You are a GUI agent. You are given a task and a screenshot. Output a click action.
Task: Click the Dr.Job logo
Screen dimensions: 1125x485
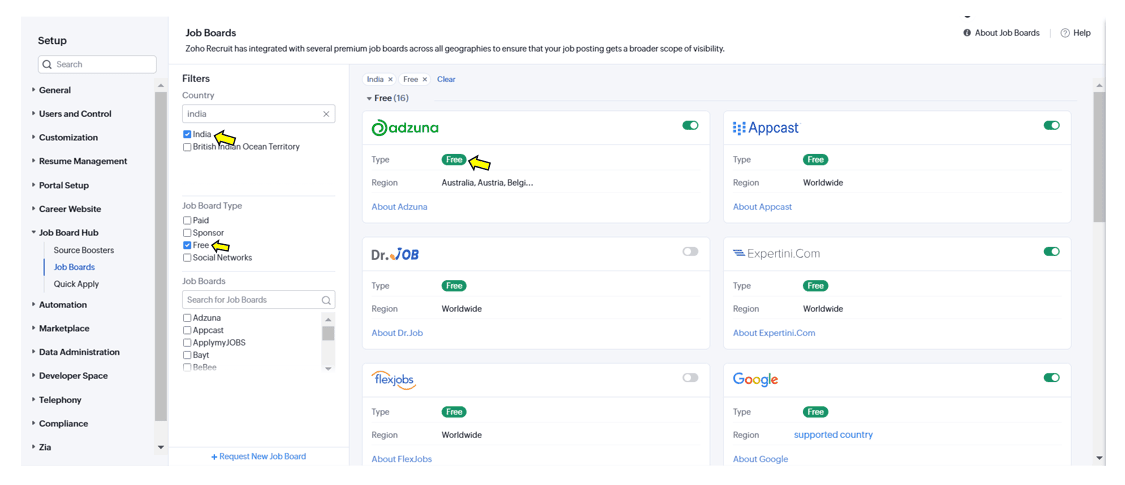(395, 254)
